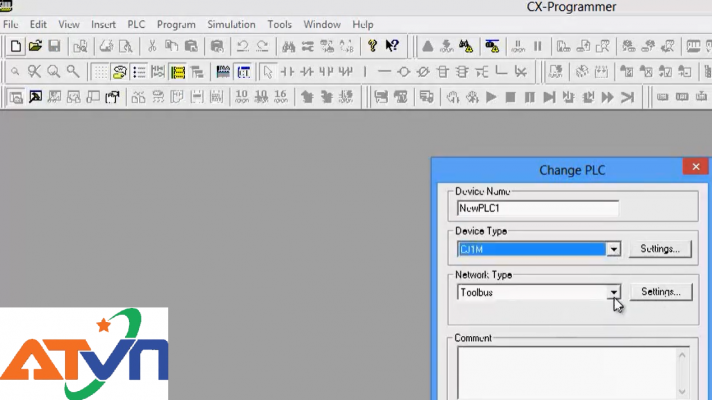Click the simulation Run play icon

(x=491, y=97)
